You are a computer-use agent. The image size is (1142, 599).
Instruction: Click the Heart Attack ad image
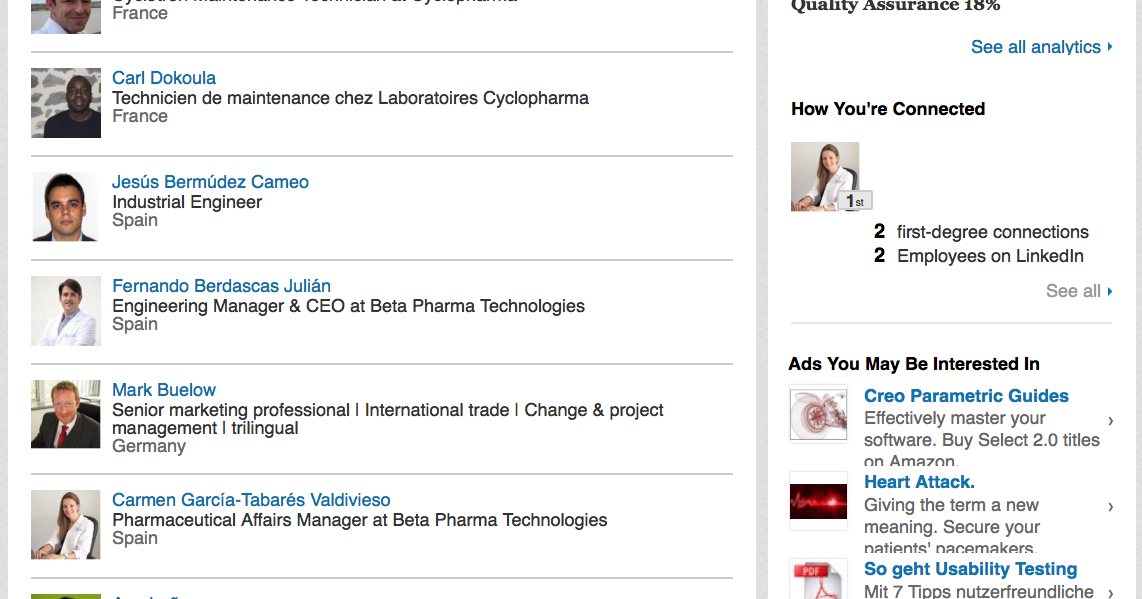tap(818, 501)
